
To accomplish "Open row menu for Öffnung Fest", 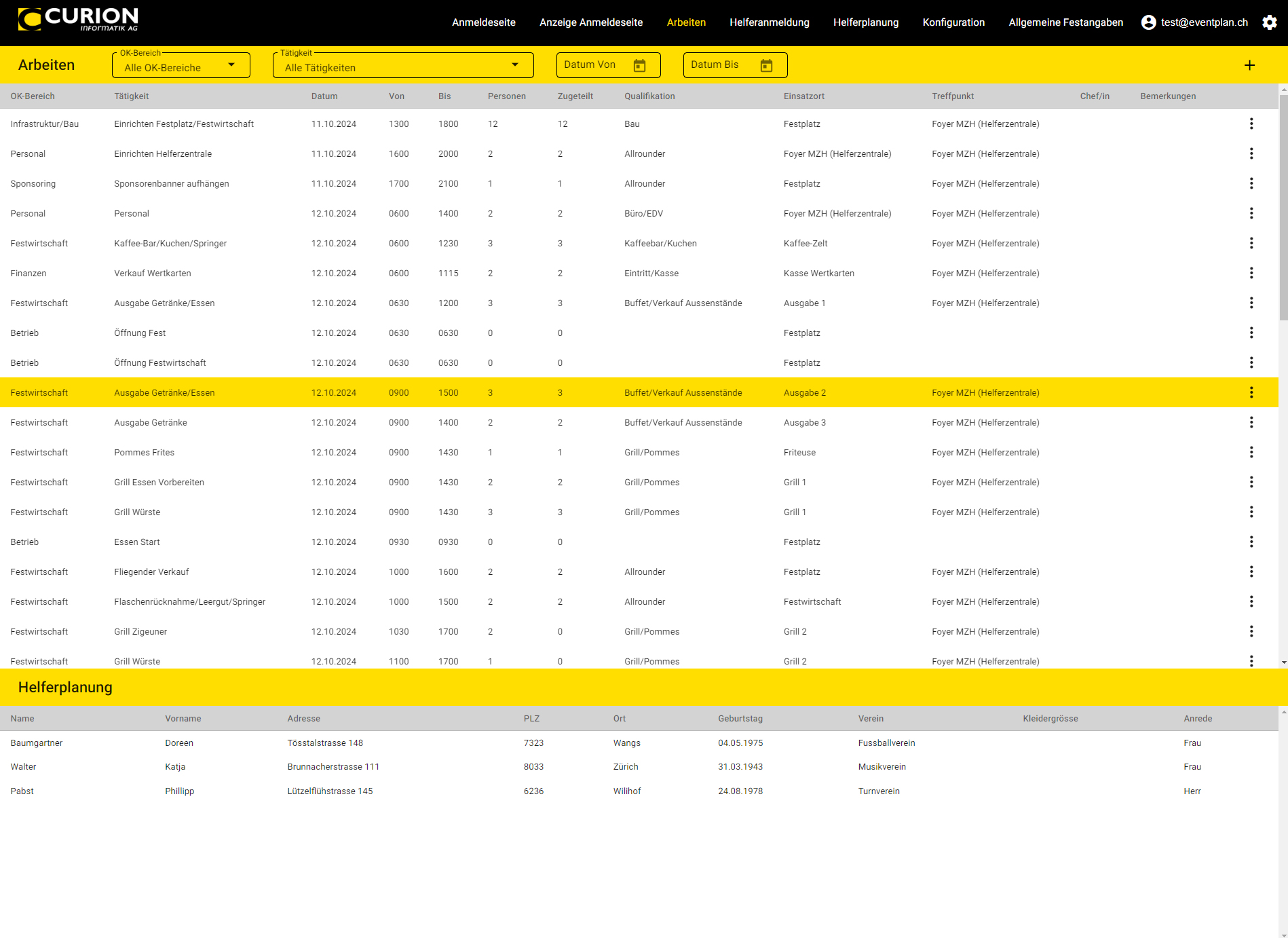I will pos(1251,333).
